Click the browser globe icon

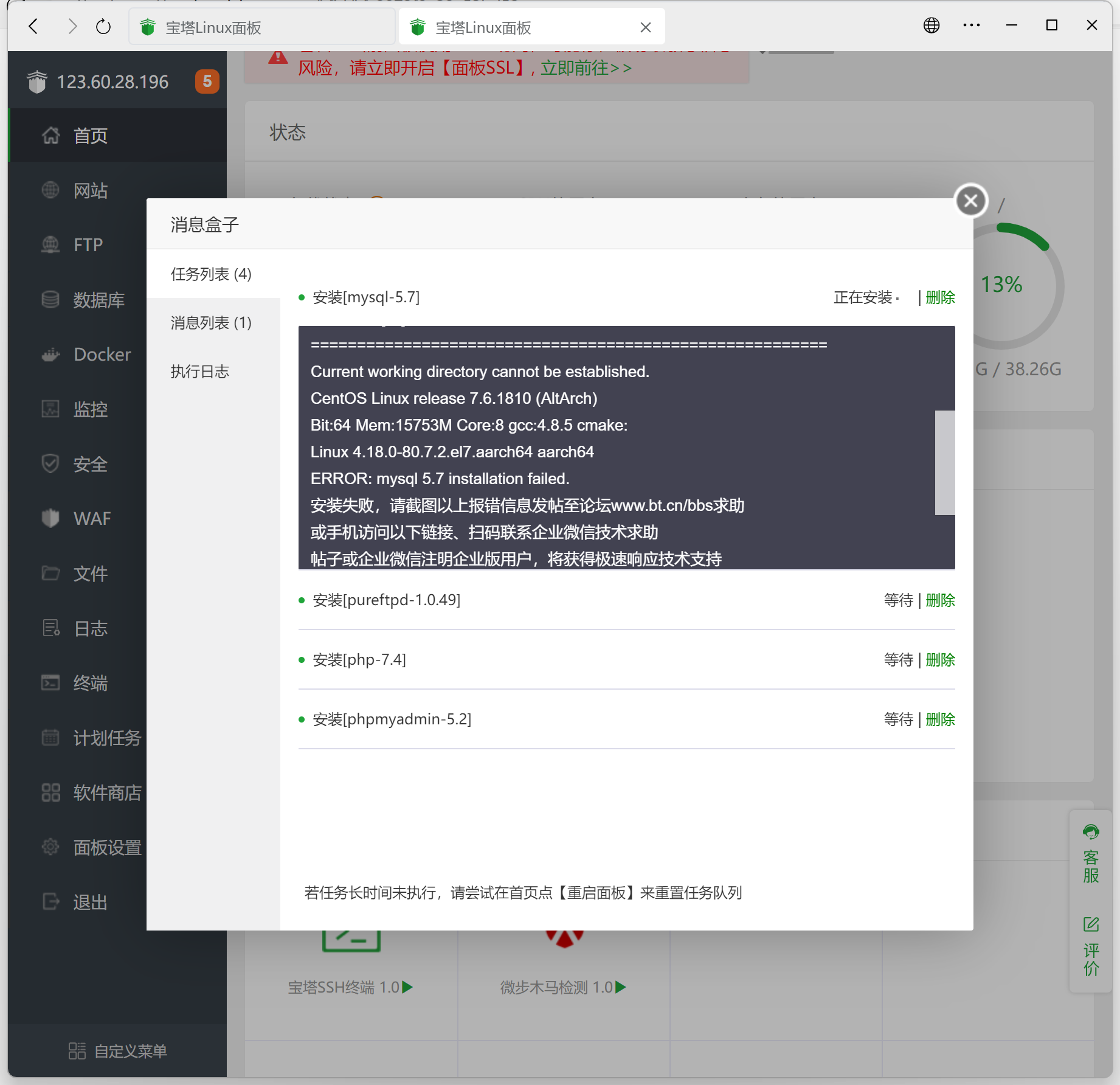click(x=932, y=25)
